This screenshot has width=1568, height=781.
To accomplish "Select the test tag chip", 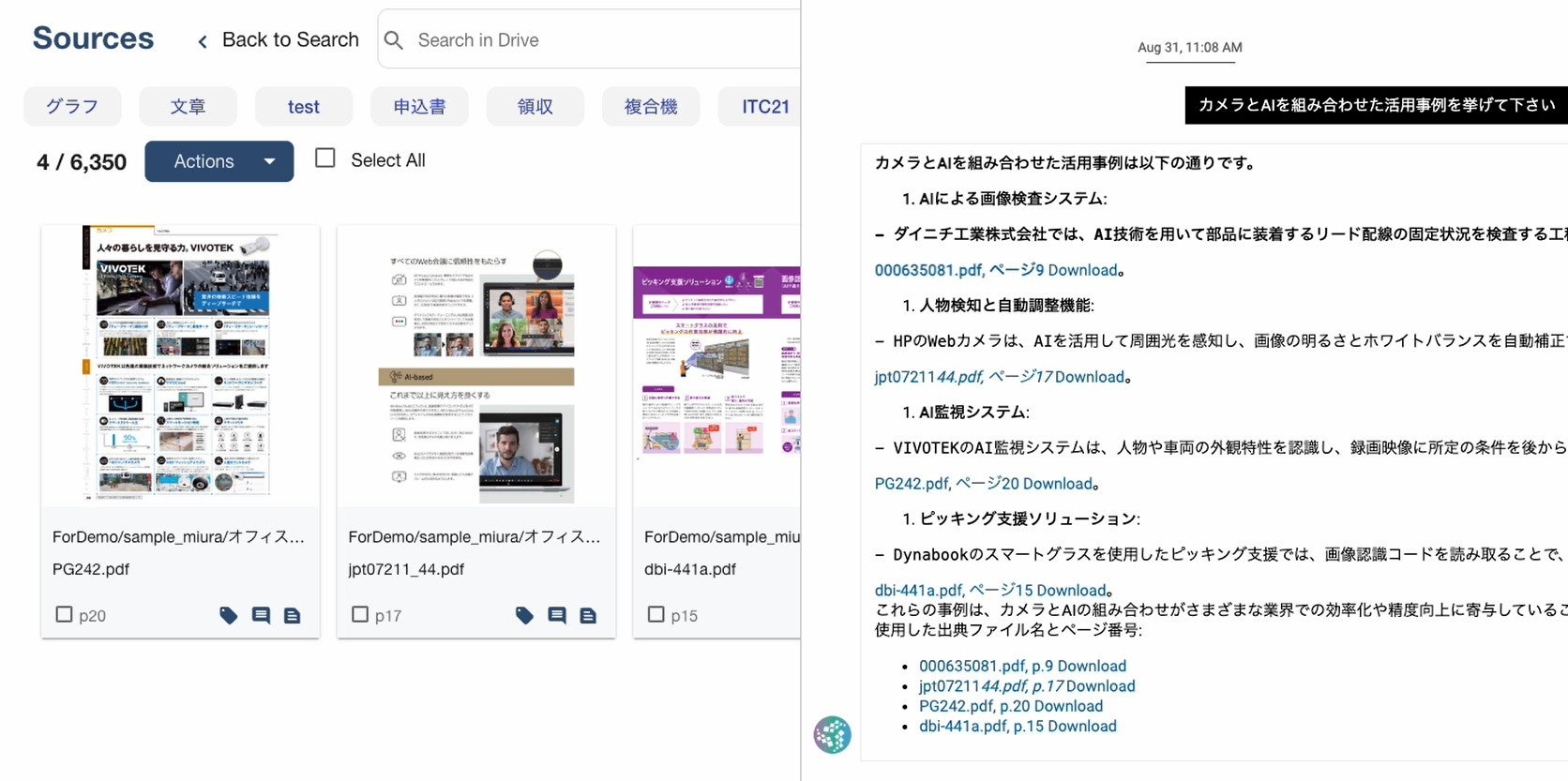I will point(304,107).
